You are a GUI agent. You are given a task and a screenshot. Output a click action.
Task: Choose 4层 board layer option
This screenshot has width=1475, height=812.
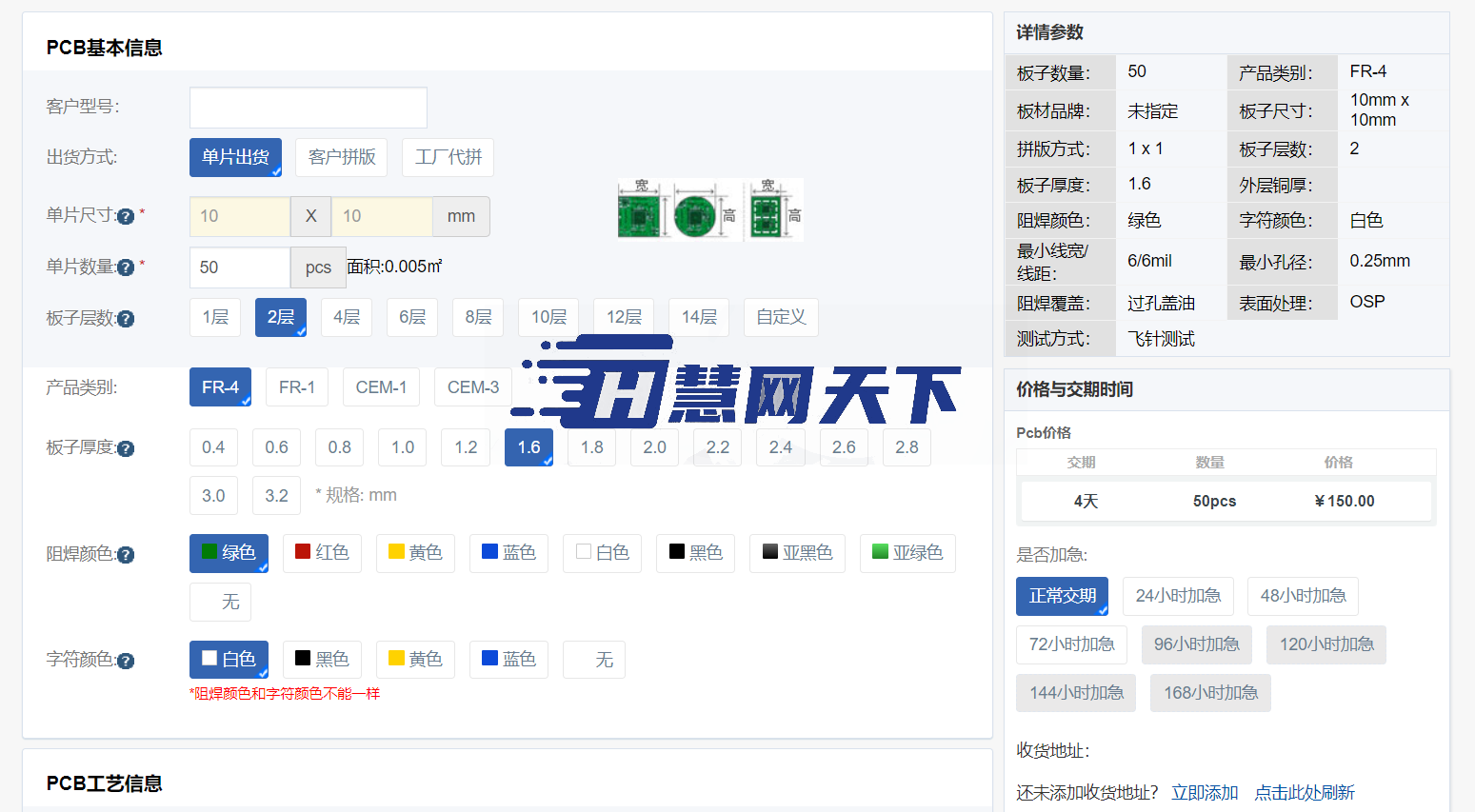point(347,317)
